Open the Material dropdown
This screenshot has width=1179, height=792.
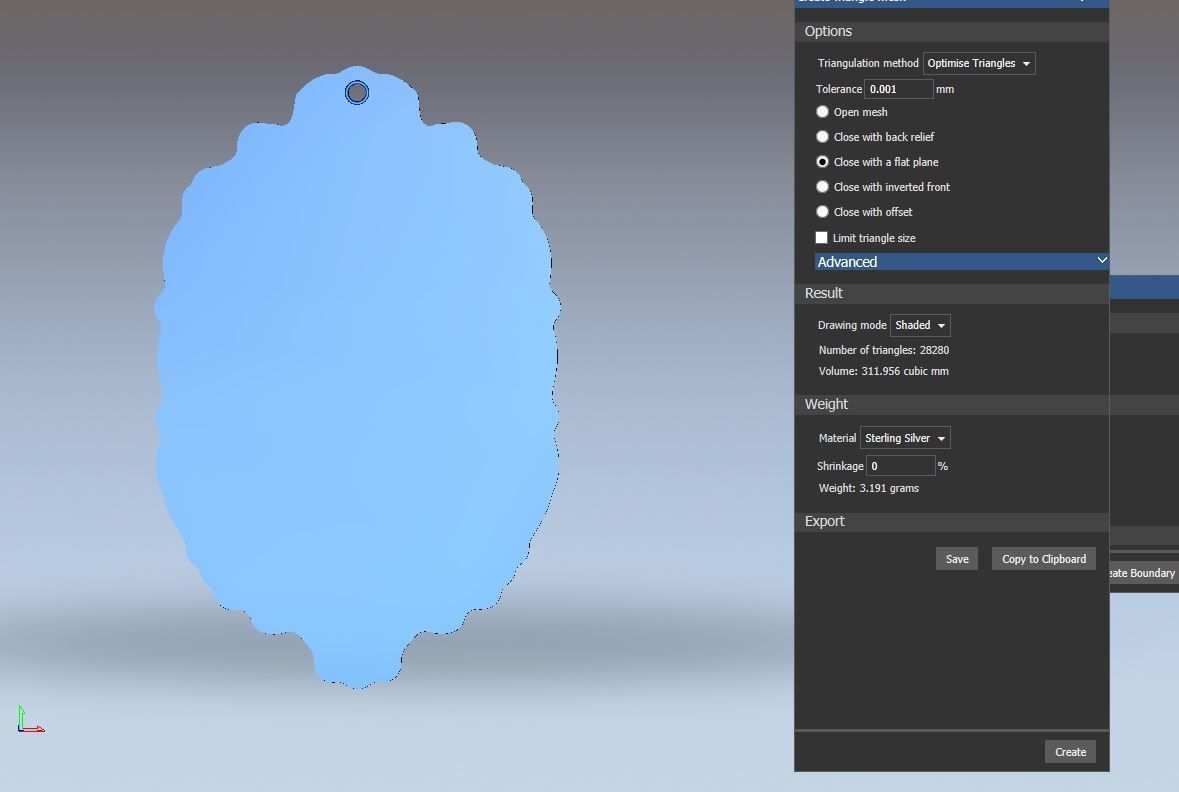tap(905, 438)
